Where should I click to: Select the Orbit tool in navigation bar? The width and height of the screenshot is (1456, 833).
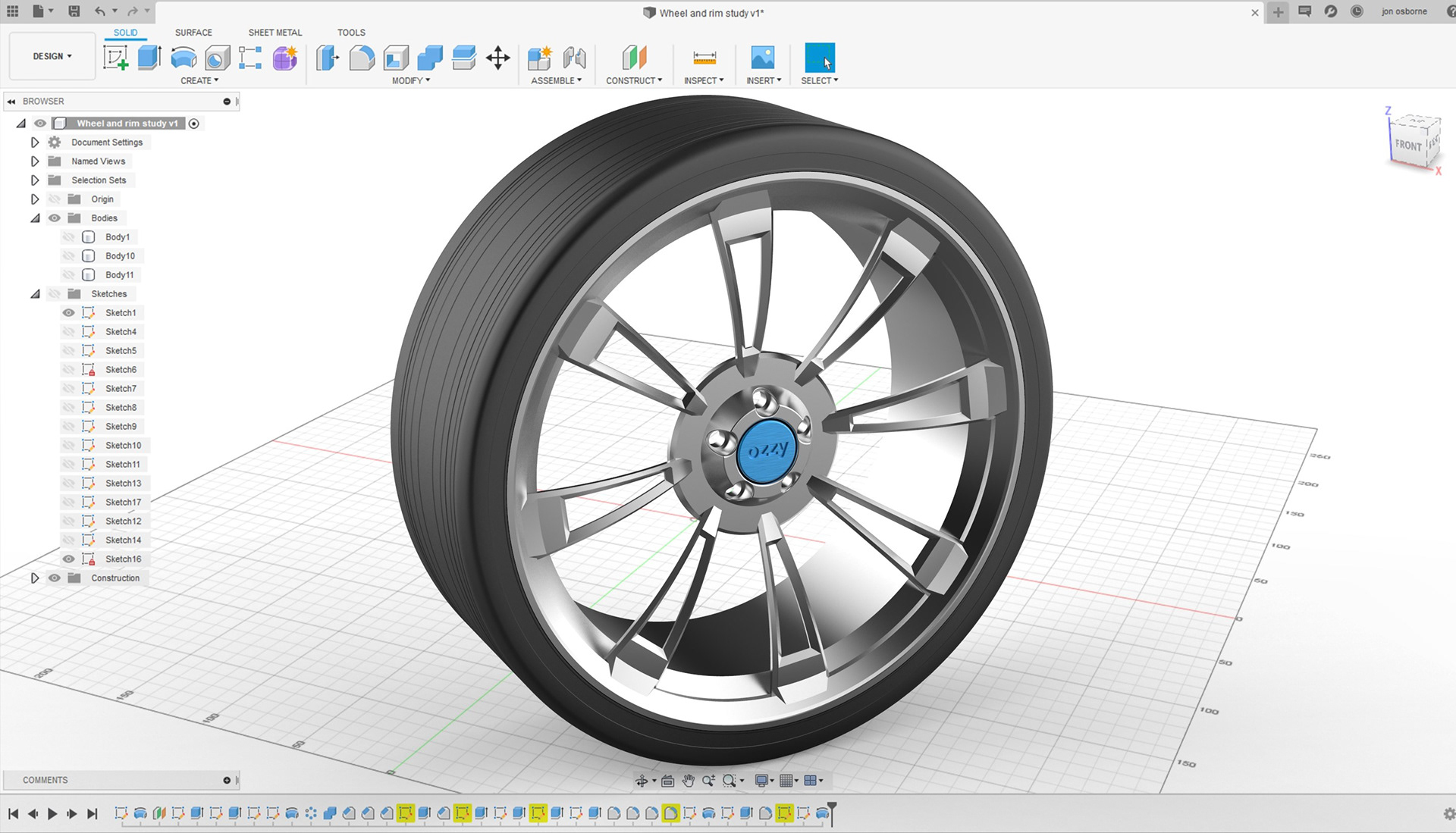[642, 780]
